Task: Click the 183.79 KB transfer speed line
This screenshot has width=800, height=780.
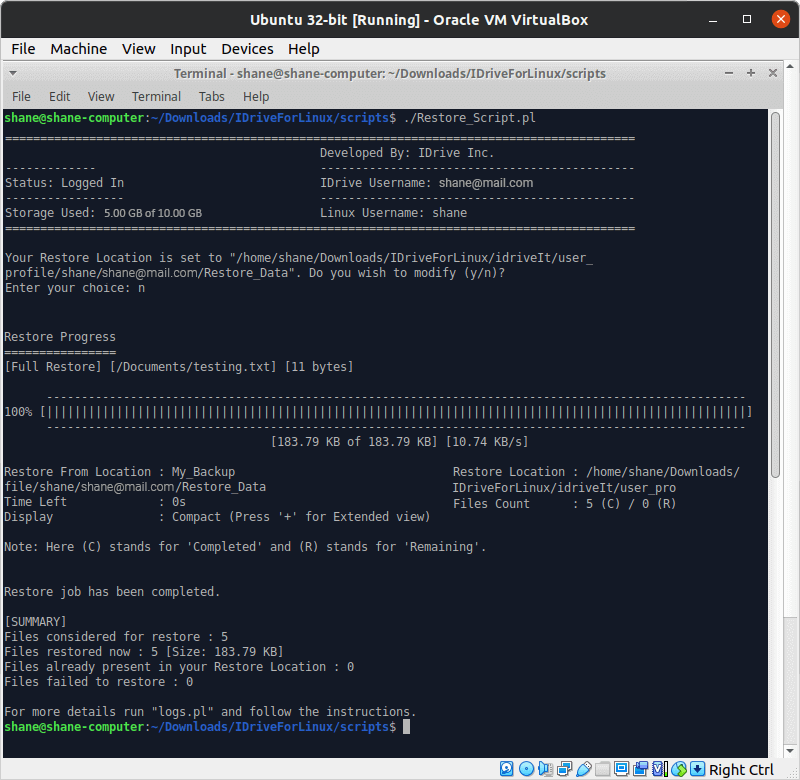Action: click(399, 442)
